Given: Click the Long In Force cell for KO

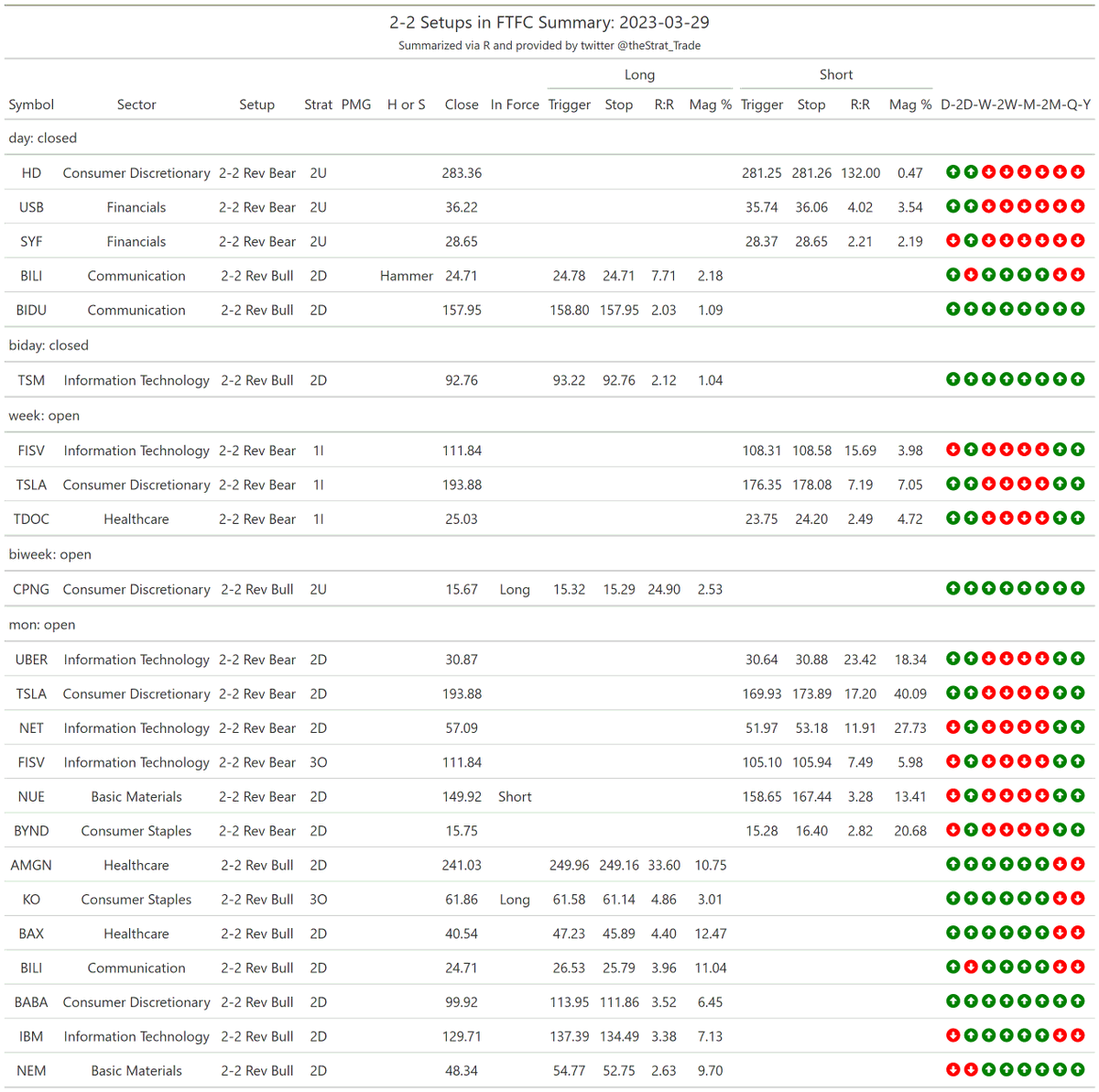Looking at the screenshot, I should [x=515, y=900].
